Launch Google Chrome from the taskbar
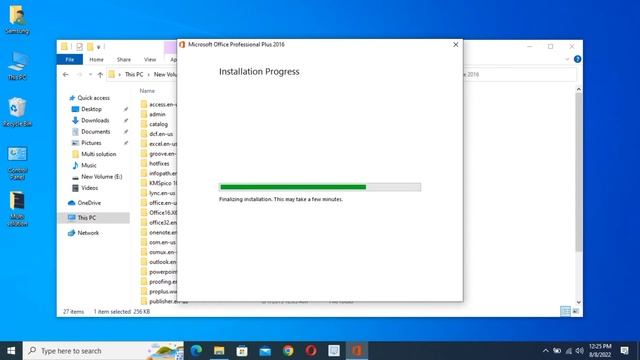The height and width of the screenshot is (360, 640). [288, 351]
